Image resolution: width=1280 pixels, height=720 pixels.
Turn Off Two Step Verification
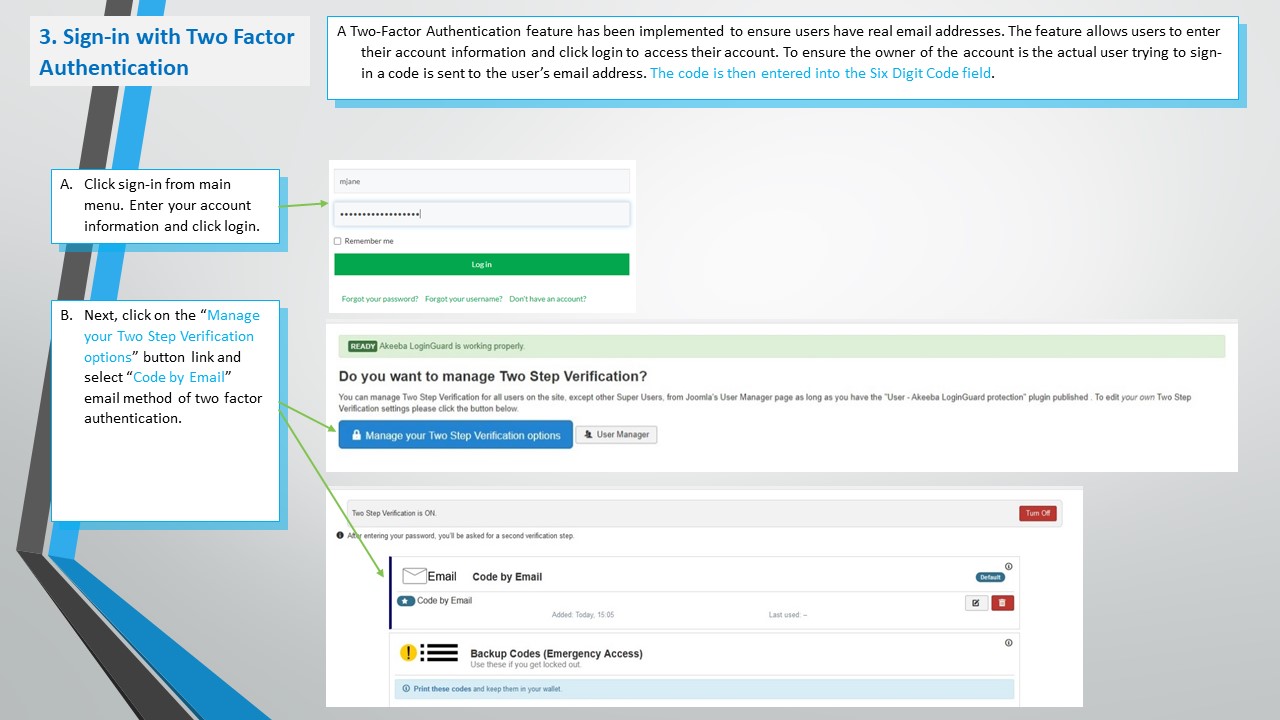pos(1037,513)
